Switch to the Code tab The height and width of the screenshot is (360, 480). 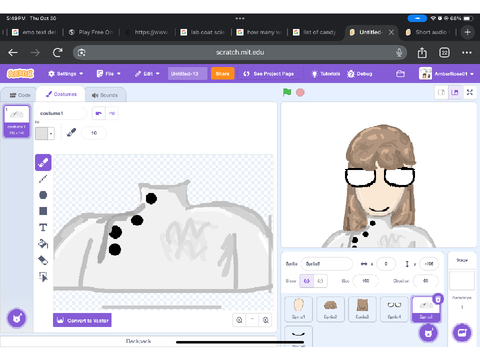[x=20, y=95]
